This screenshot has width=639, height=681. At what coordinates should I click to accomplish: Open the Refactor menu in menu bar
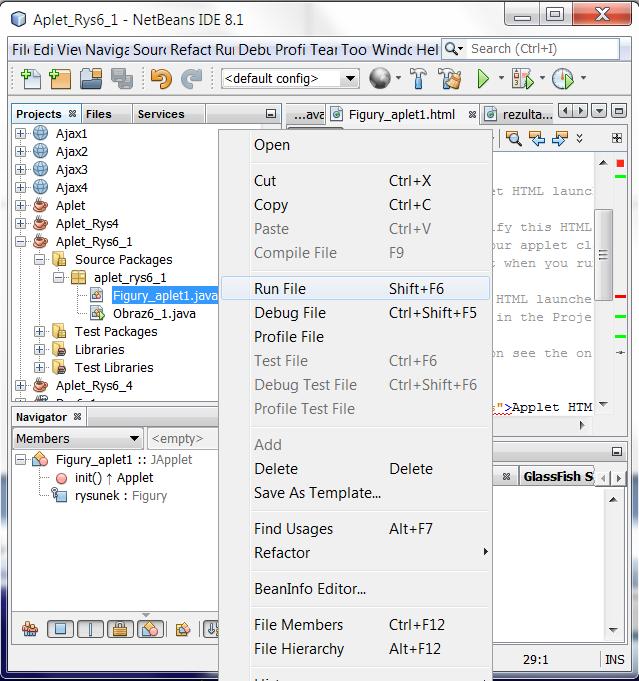click(x=191, y=50)
